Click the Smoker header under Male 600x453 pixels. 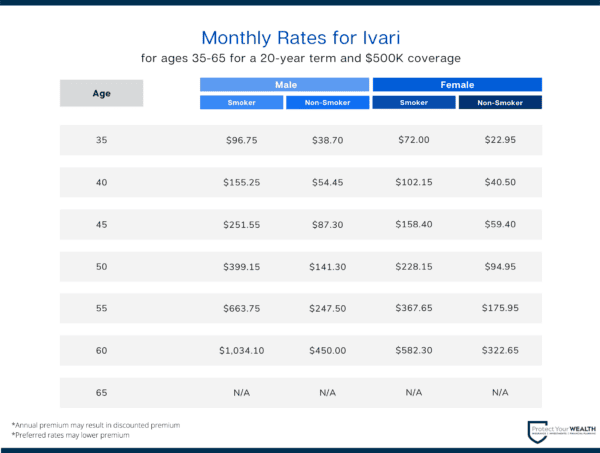(241, 102)
